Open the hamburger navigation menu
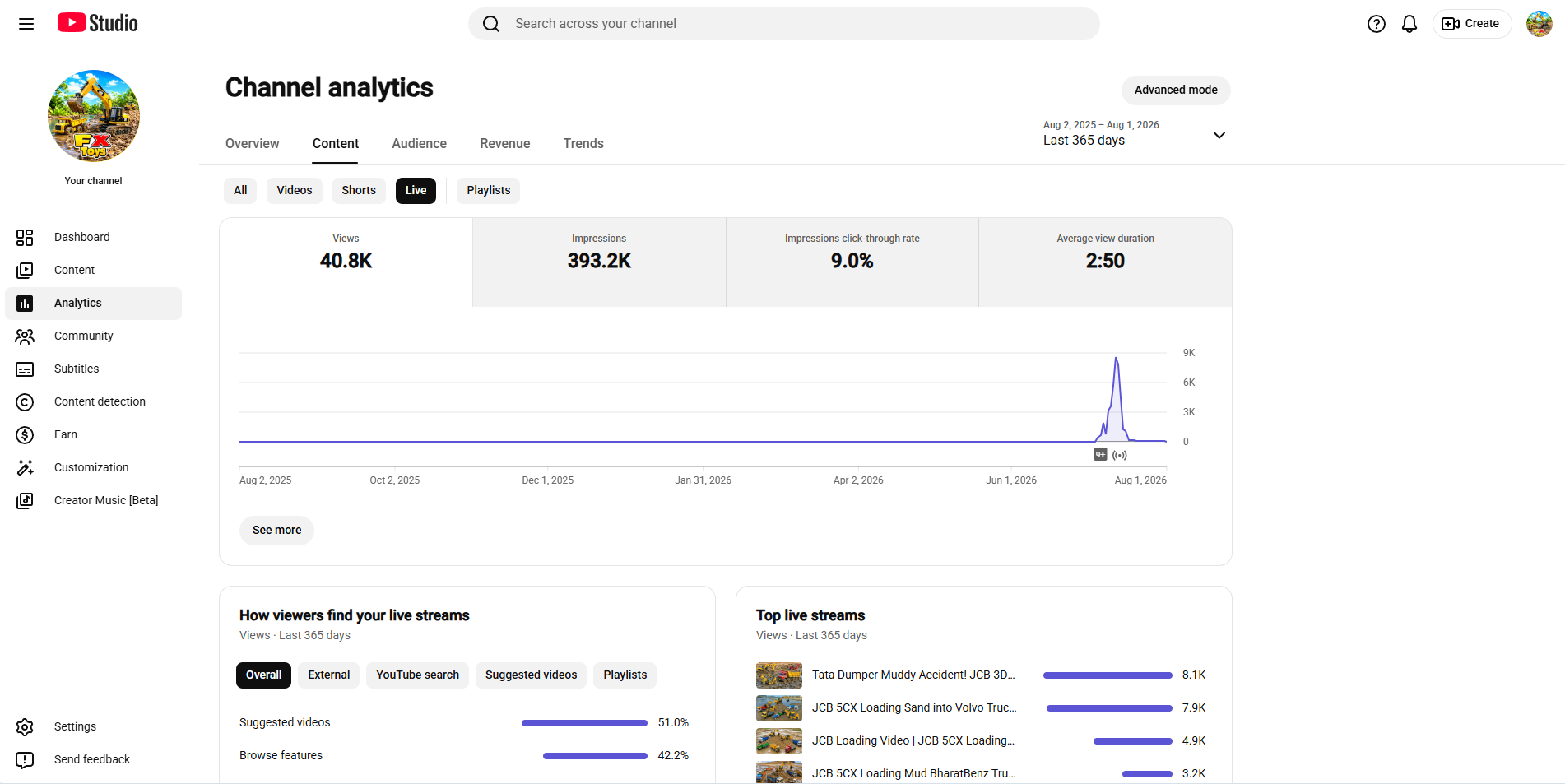Viewport: 1565px width, 784px height. point(26,24)
